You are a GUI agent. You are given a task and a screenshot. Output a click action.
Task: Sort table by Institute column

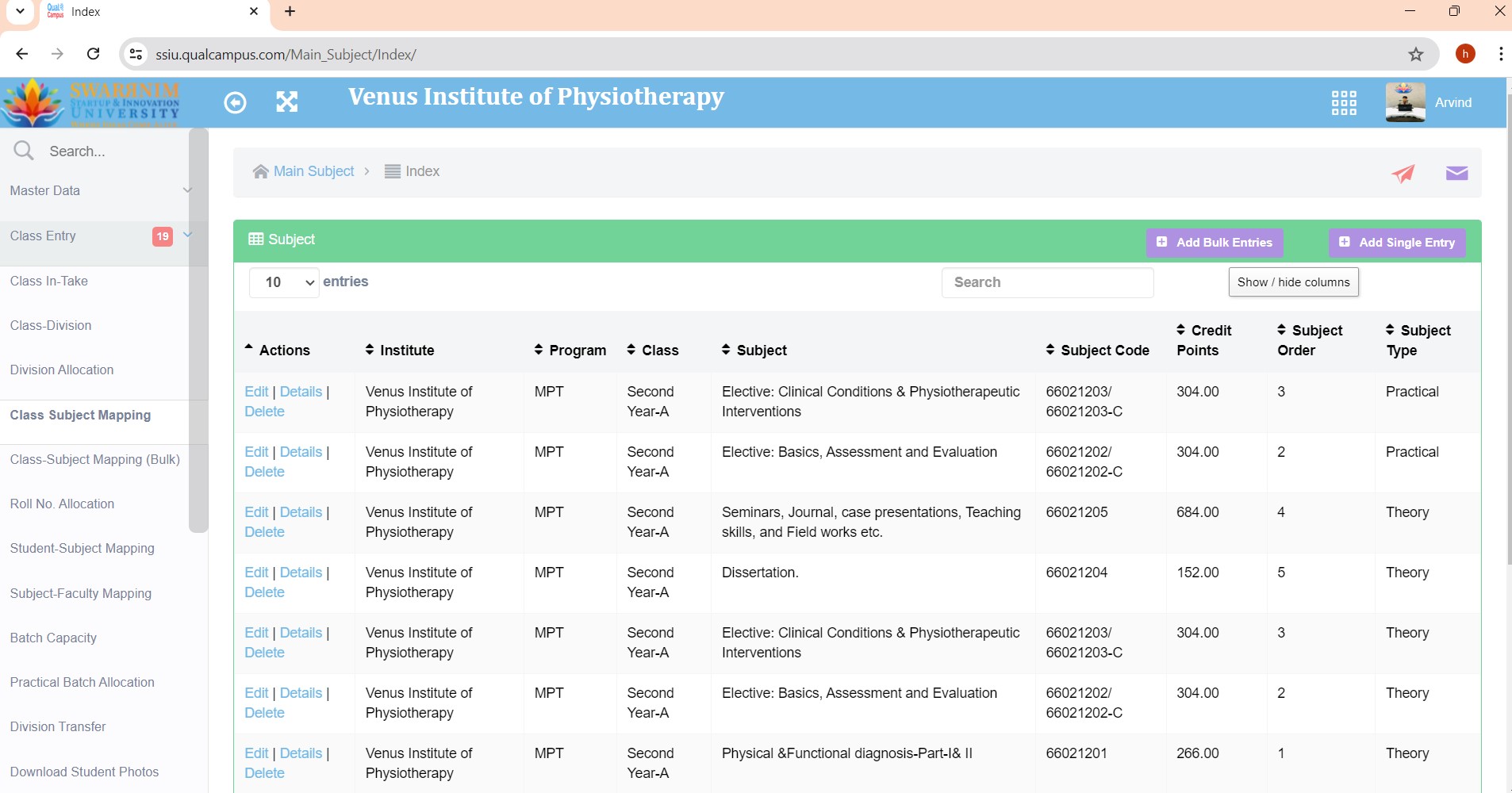click(x=399, y=350)
